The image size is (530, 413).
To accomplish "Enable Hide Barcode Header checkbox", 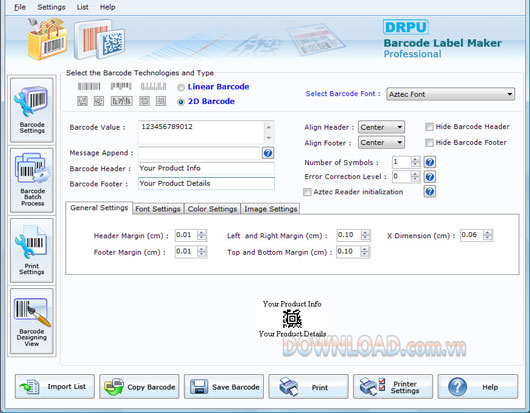I will coord(429,127).
